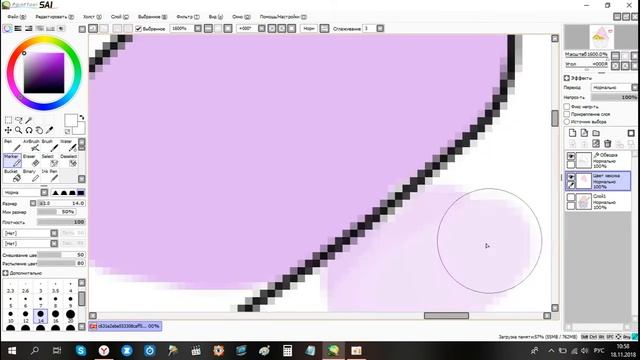Activate the rotate view tool
Image resolution: width=640 pixels, height=360 pixels.
(x=29, y=130)
